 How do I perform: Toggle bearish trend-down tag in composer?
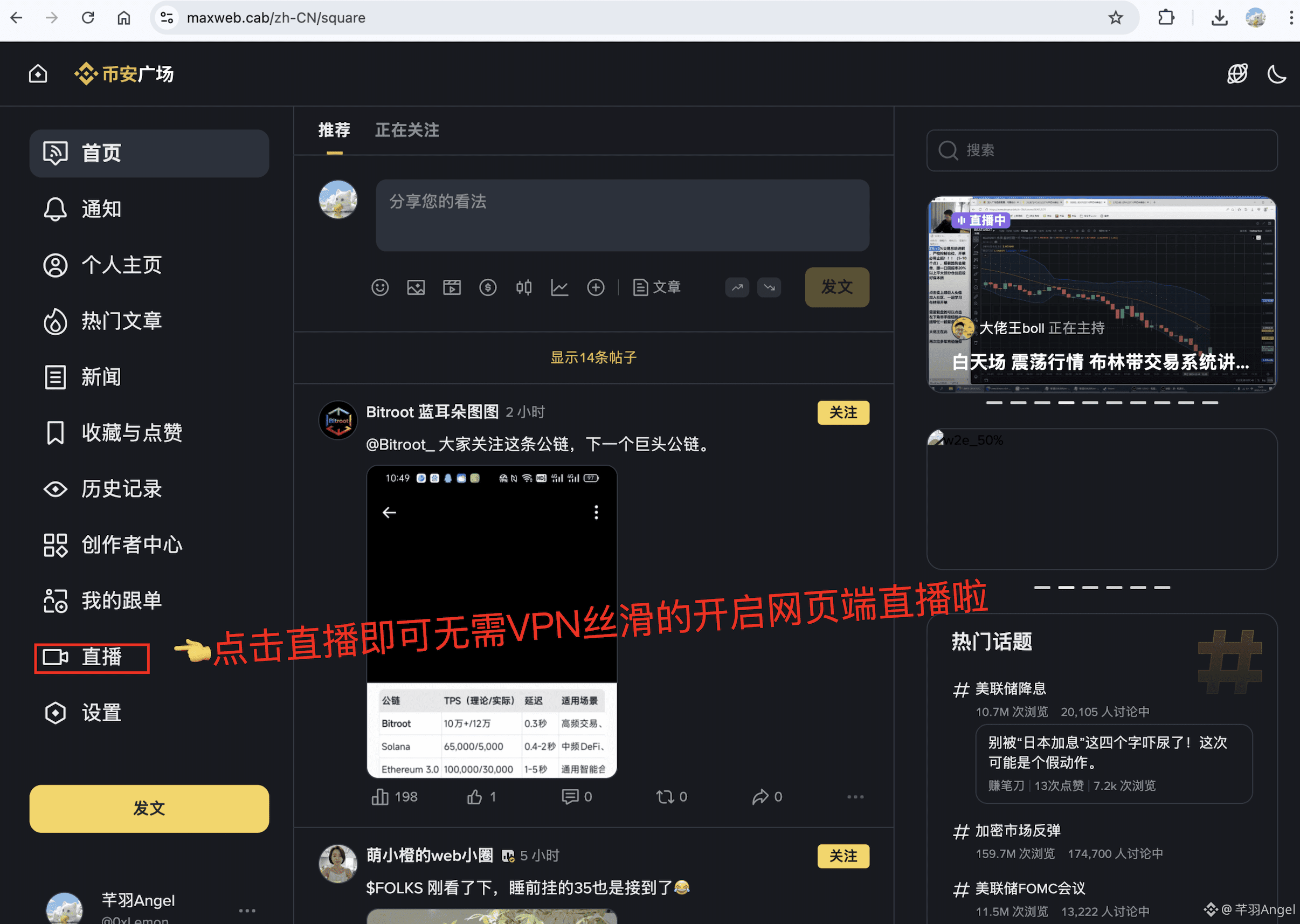tap(769, 287)
